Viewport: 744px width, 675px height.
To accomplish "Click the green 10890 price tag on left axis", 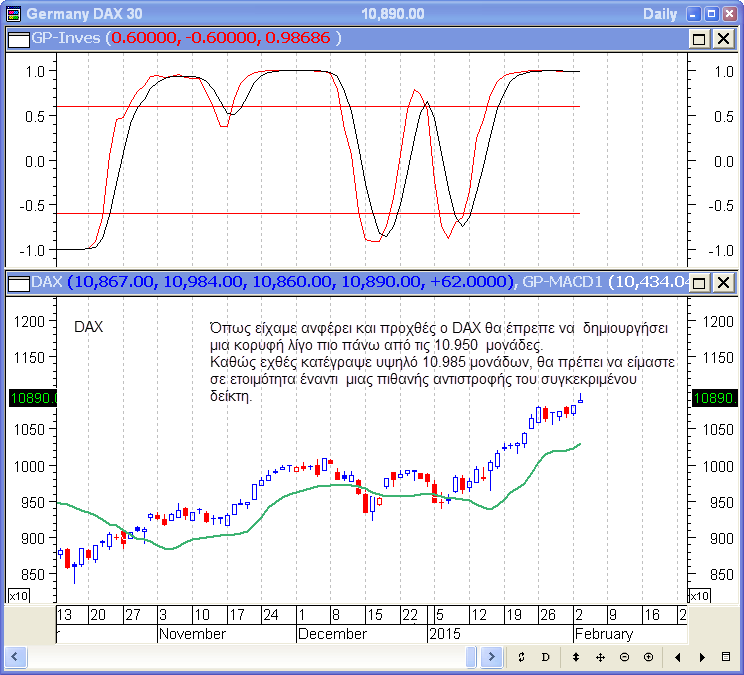I will tap(33, 398).
